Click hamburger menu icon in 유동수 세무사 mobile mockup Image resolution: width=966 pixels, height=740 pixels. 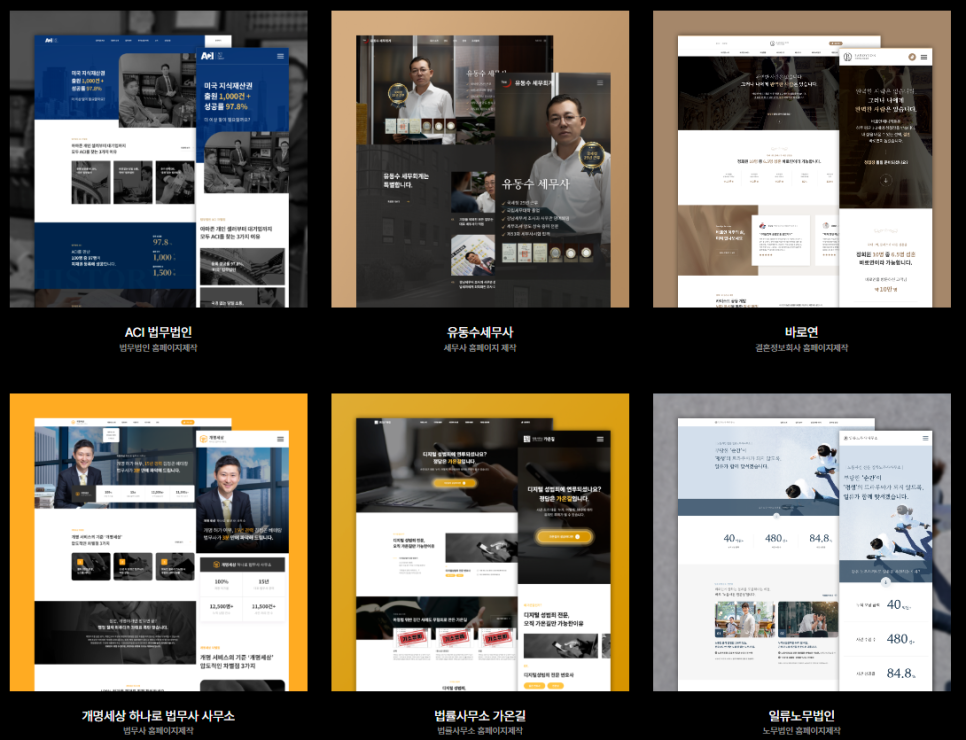click(x=600, y=83)
